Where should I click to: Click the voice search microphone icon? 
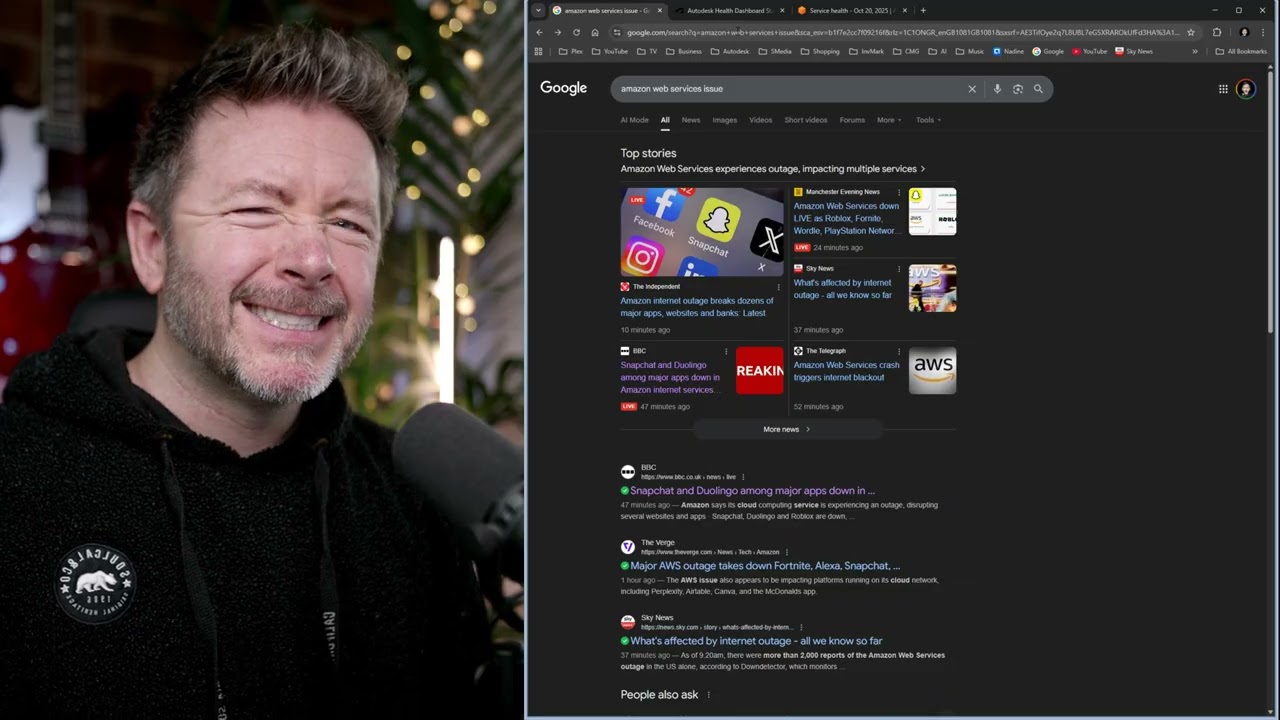[x=997, y=89]
